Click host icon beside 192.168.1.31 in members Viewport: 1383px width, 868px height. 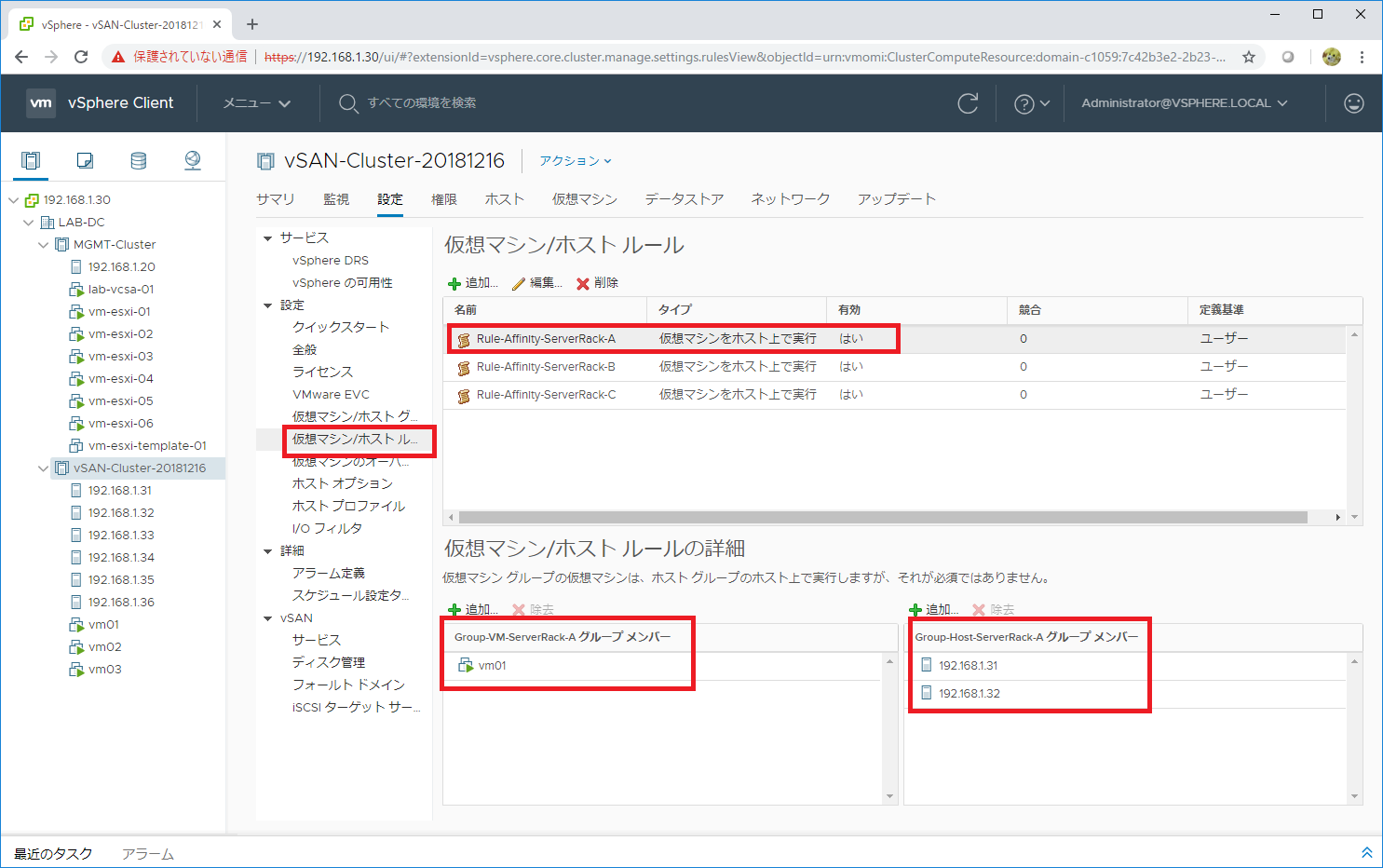tap(927, 665)
